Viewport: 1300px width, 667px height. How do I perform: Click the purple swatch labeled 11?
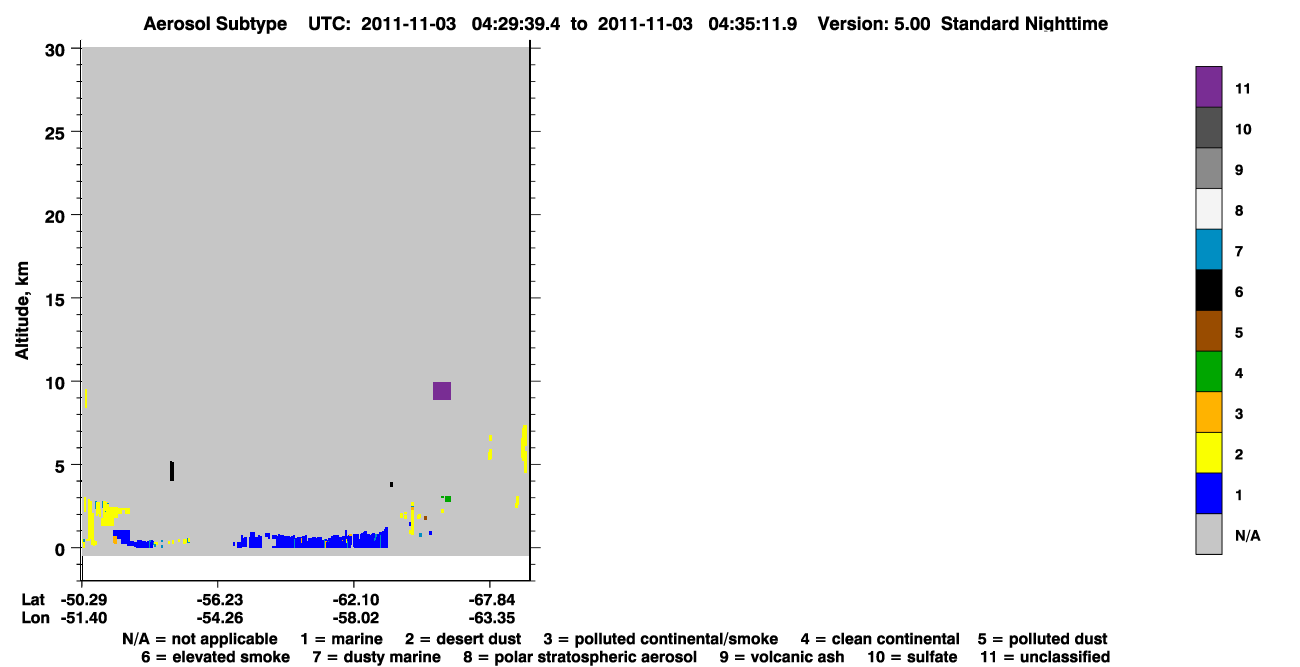pos(1208,87)
